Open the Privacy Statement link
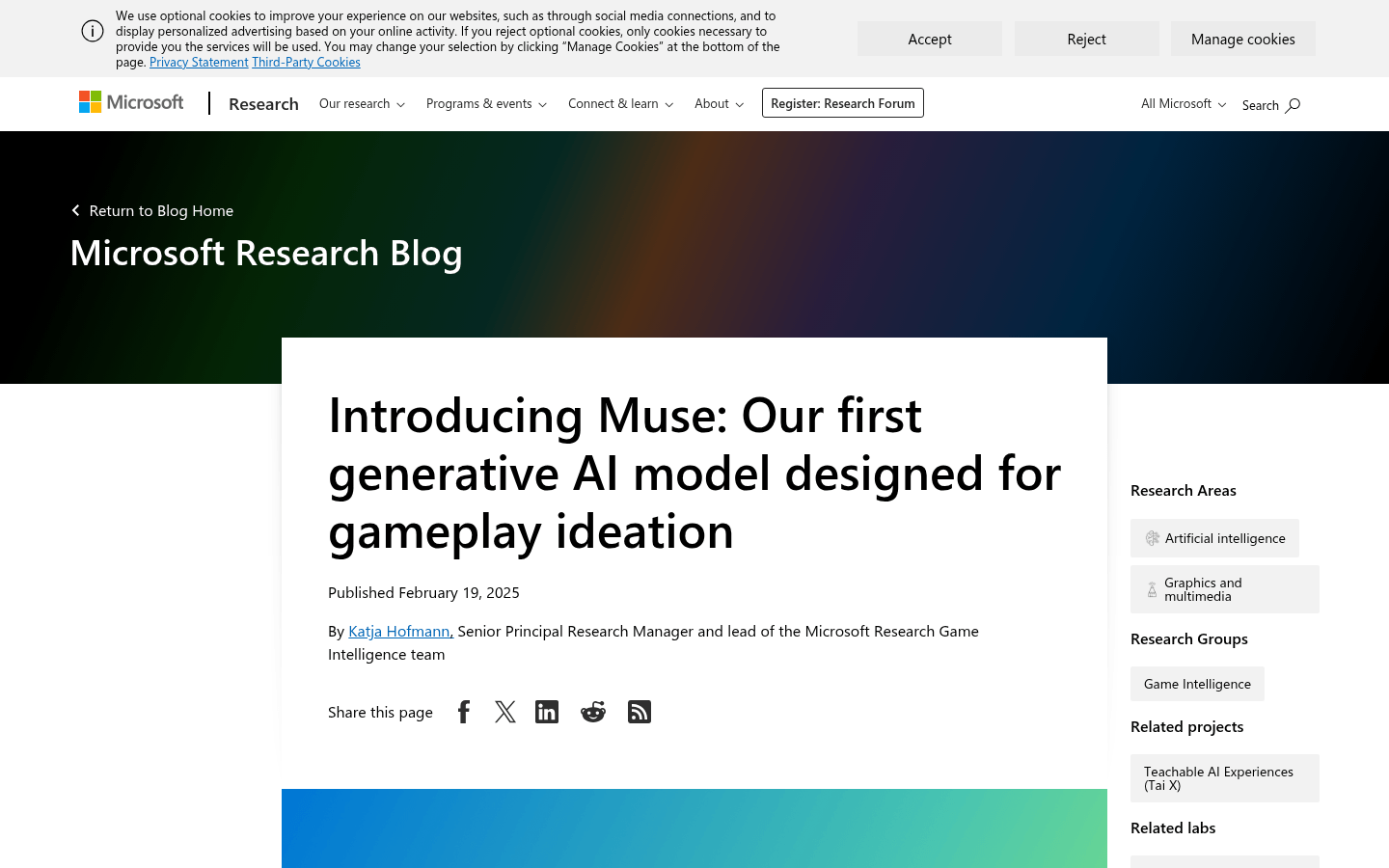This screenshot has width=1389, height=868. coord(199,62)
